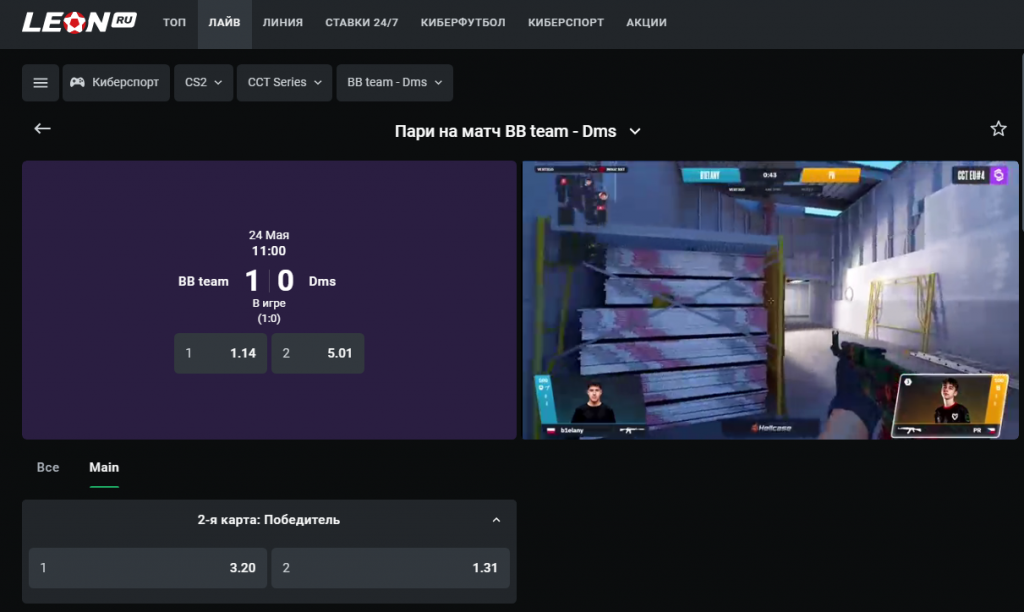1024x612 pixels.
Task: Open the ЛИНИЯ navigation tab
Action: click(283, 22)
